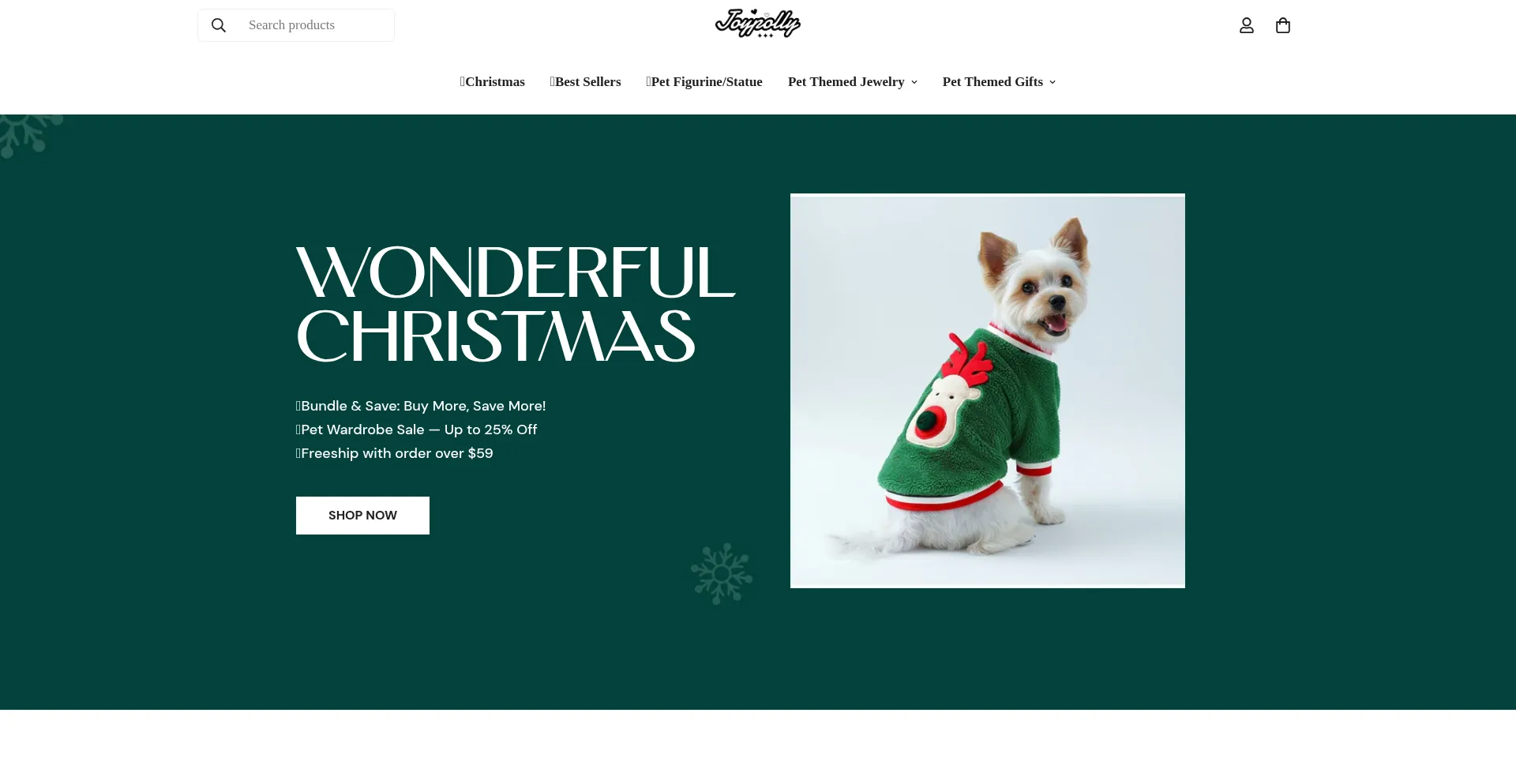Open the shopping bag cart icon
The height and width of the screenshot is (784, 1516).
coord(1283,25)
